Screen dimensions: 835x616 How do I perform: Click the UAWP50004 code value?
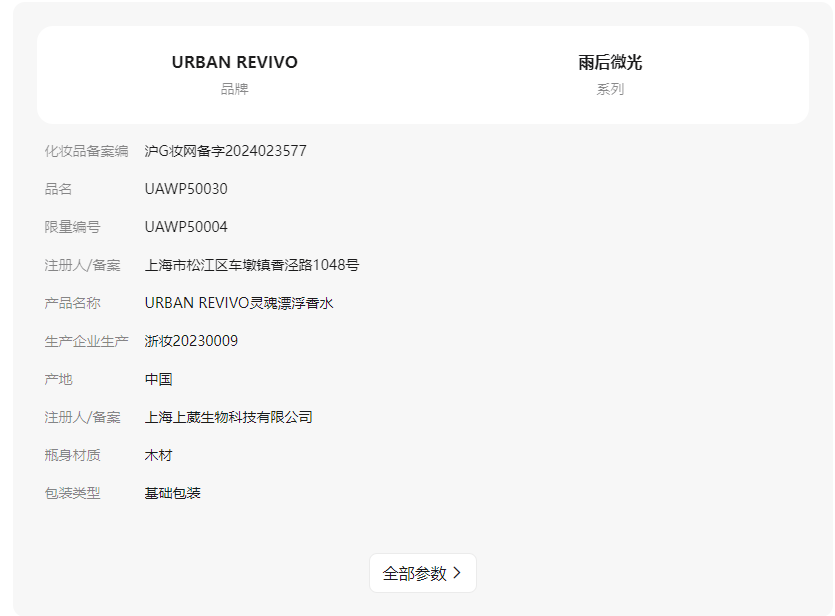(186, 227)
